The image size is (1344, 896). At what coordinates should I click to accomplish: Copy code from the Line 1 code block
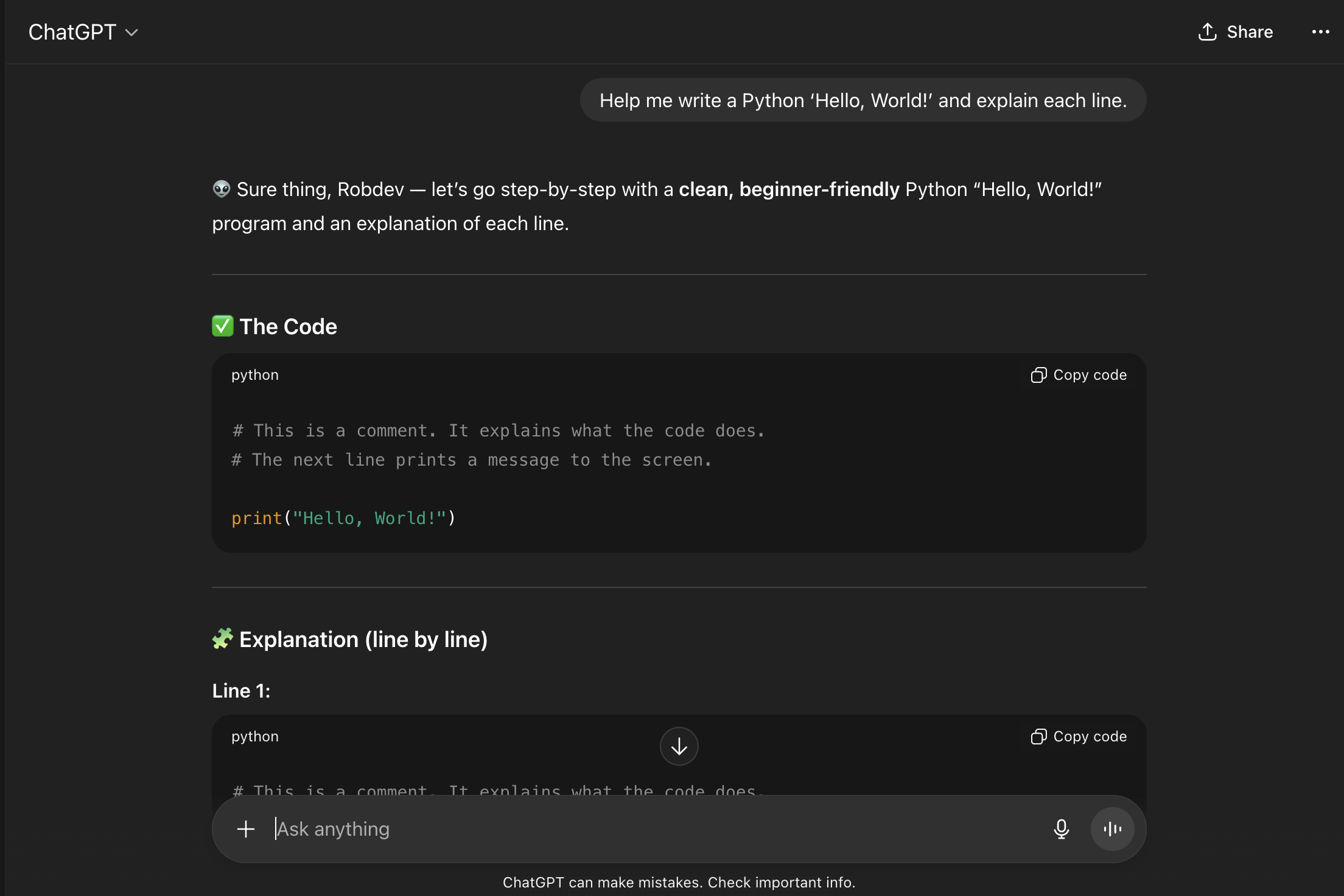[1078, 736]
